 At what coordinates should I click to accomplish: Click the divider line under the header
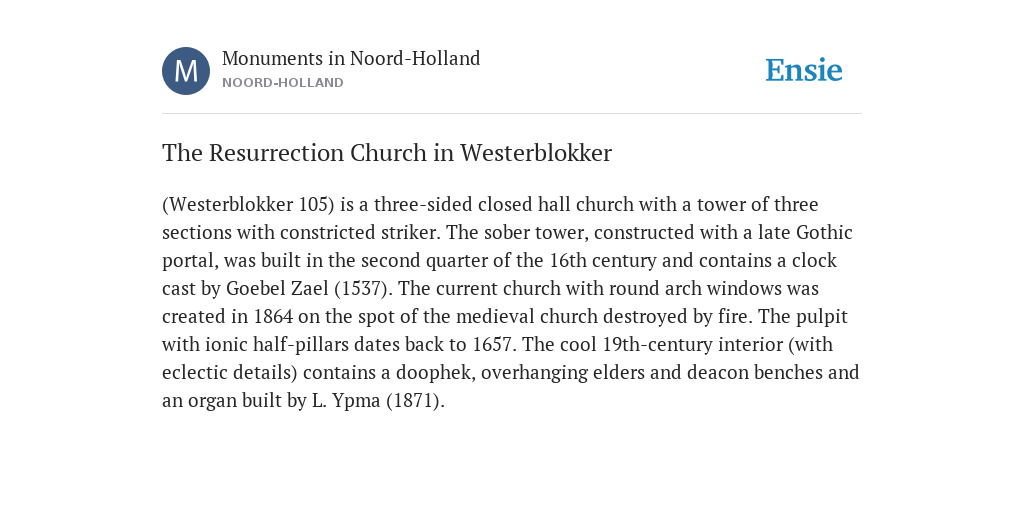(x=512, y=114)
